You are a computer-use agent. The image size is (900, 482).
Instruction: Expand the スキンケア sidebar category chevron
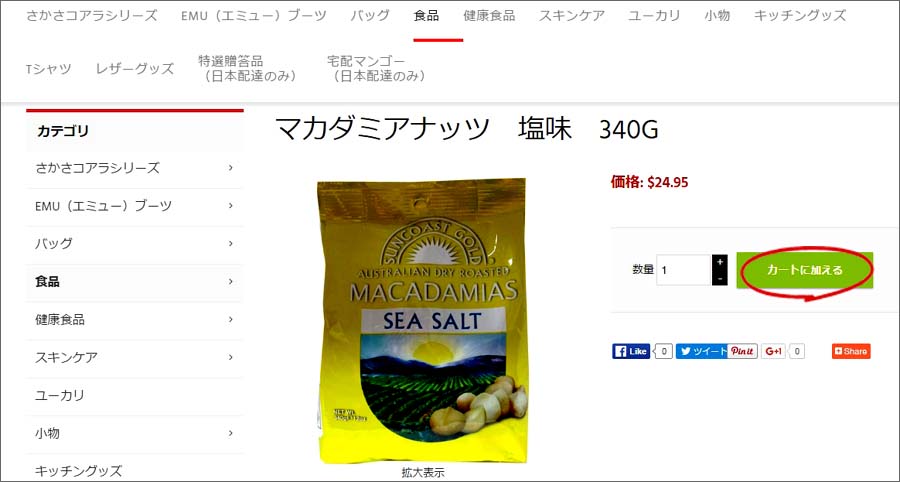pyautogui.click(x=231, y=357)
